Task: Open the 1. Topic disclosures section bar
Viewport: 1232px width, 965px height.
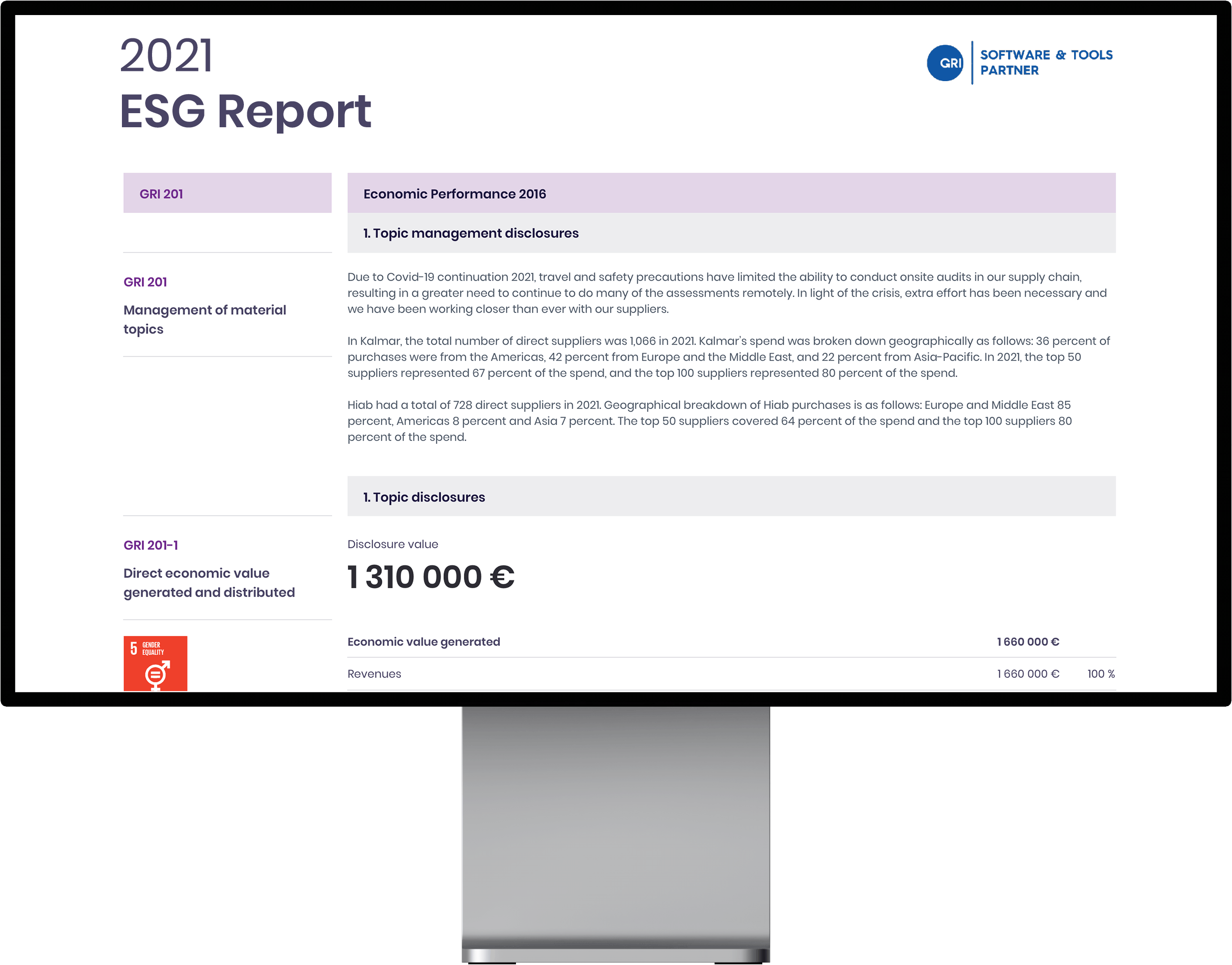Action: pyautogui.click(x=731, y=497)
